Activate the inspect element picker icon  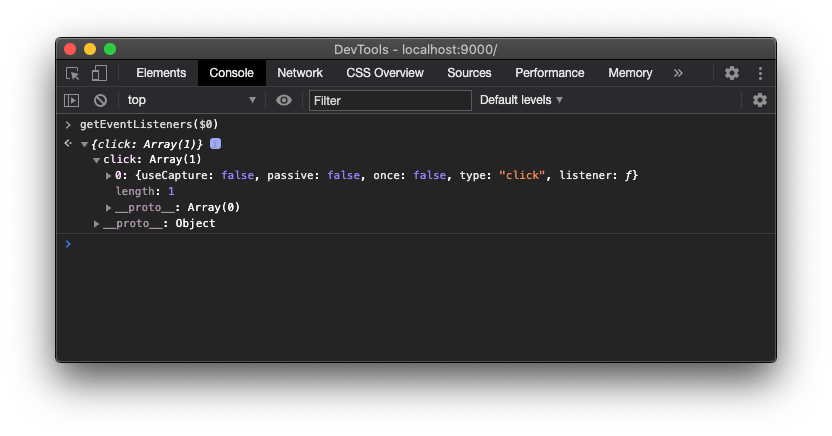[72, 73]
